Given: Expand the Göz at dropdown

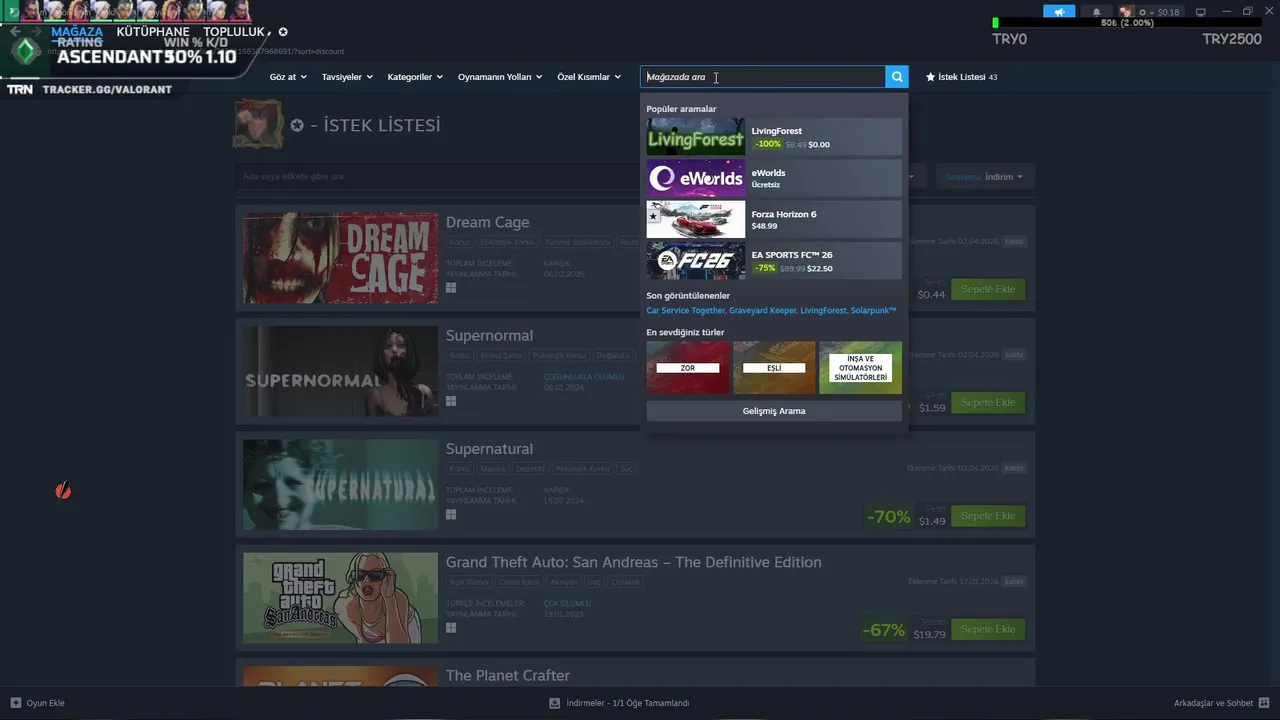Looking at the screenshot, I should (286, 77).
